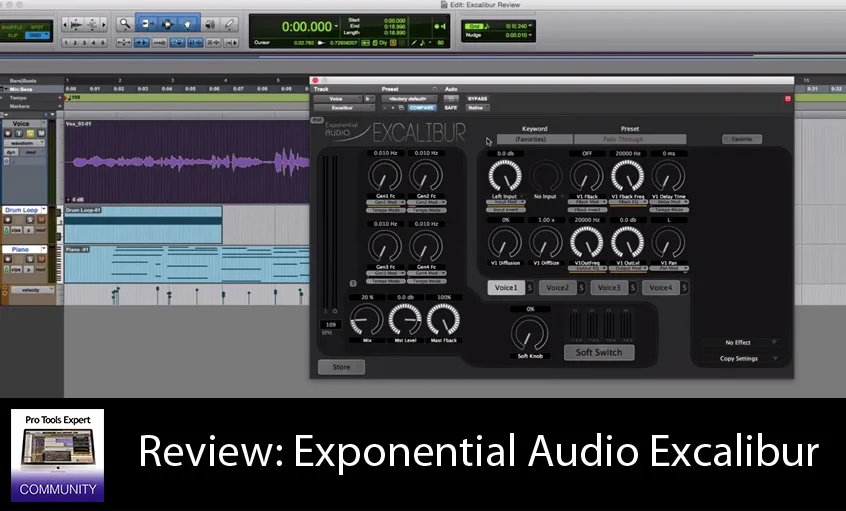Toggle Insertion Follows Playback button
This screenshot has width=846, height=511.
tap(231, 42)
